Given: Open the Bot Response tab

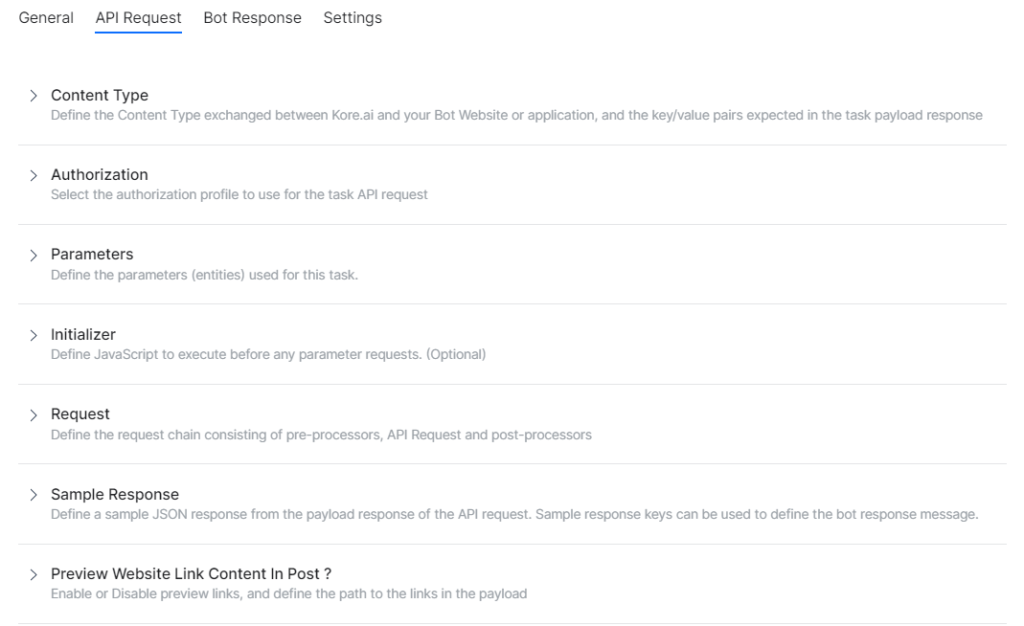Looking at the screenshot, I should (x=252, y=17).
